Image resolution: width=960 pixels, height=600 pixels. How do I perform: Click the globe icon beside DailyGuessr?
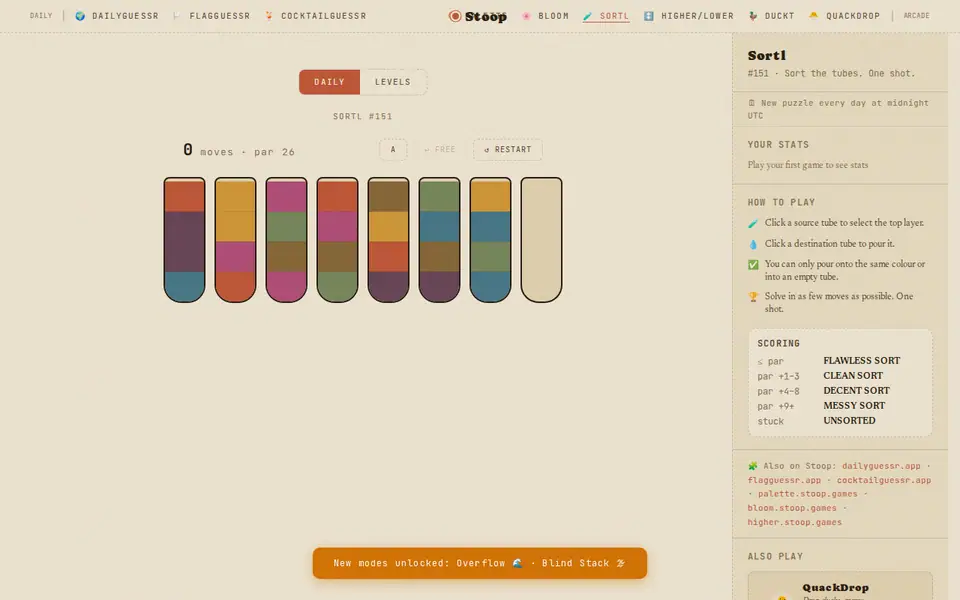pyautogui.click(x=80, y=16)
